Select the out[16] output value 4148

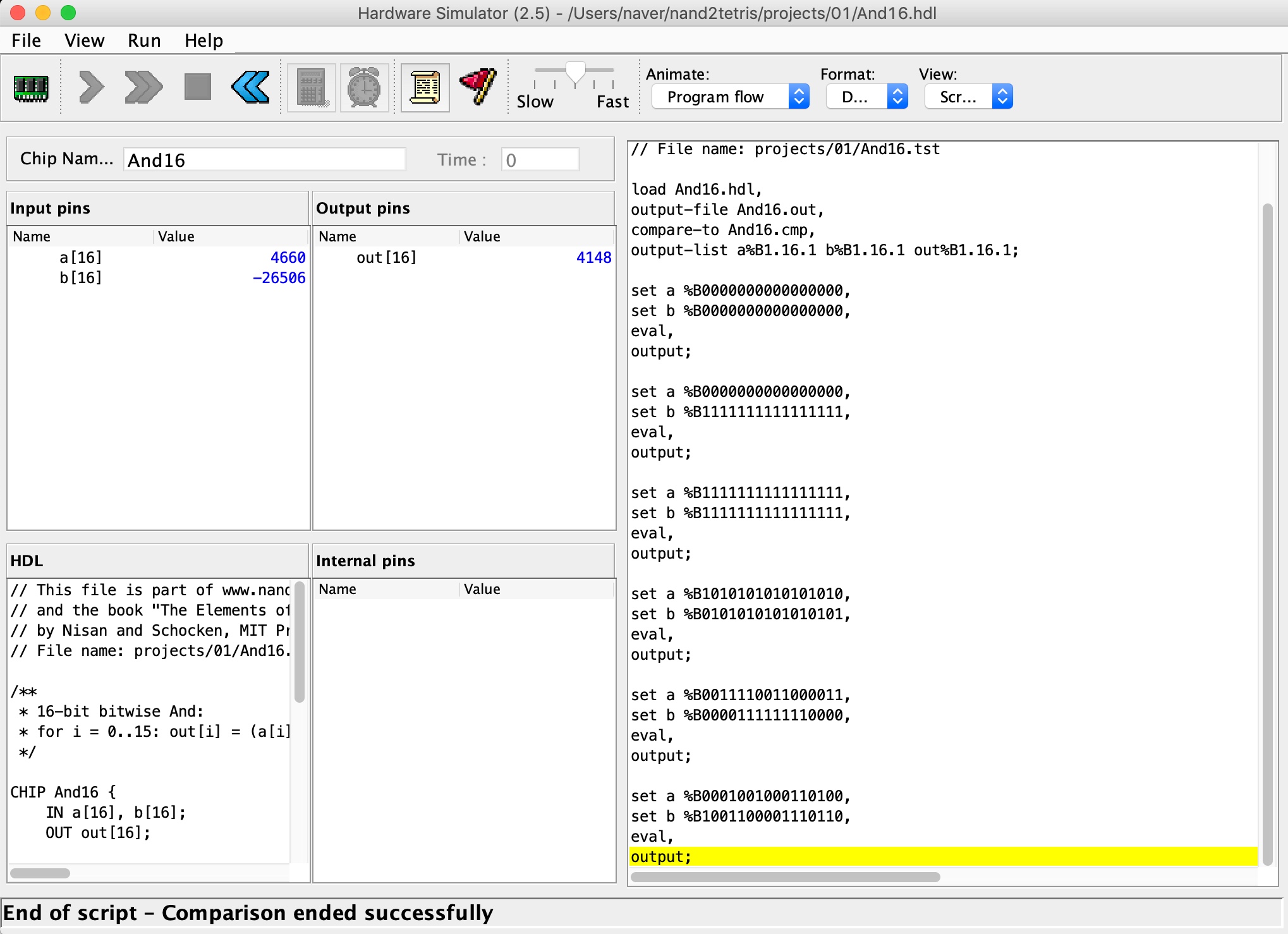coord(593,258)
